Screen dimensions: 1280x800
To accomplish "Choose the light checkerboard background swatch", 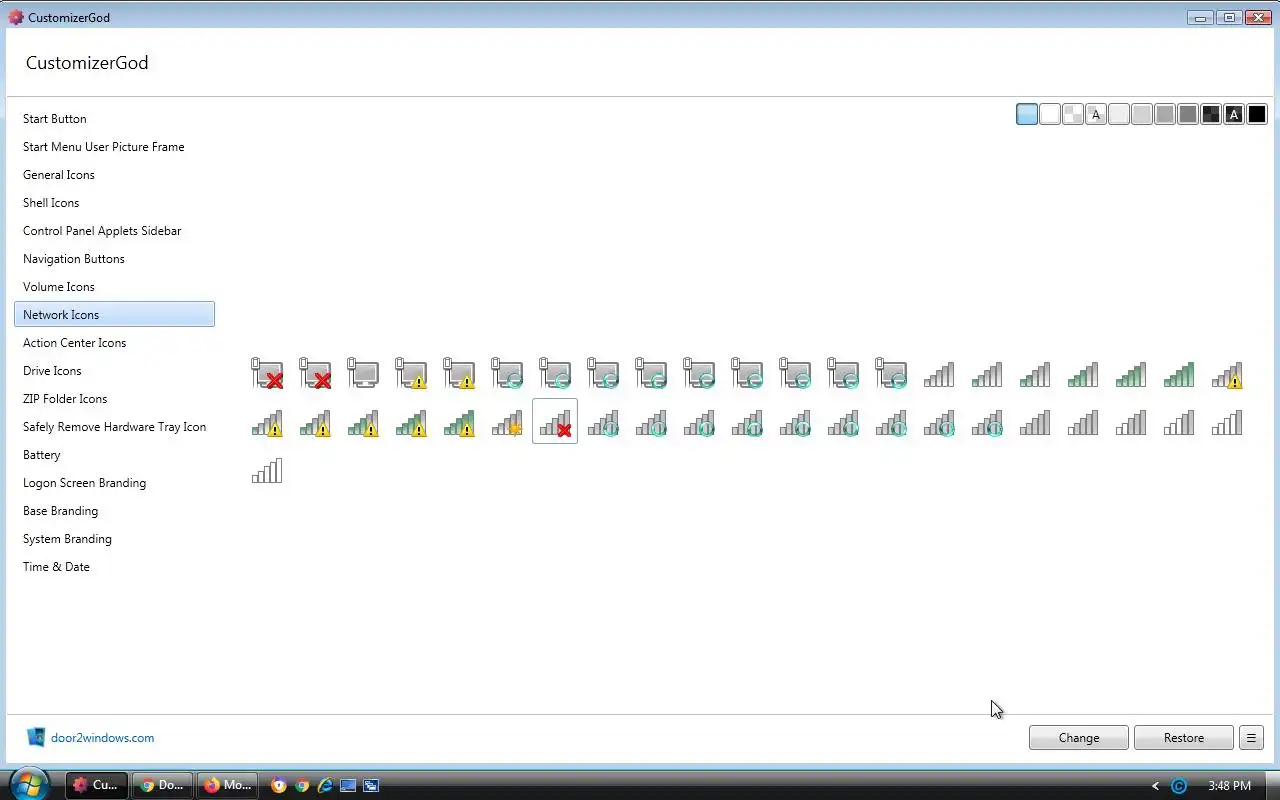I will pyautogui.click(x=1073, y=114).
